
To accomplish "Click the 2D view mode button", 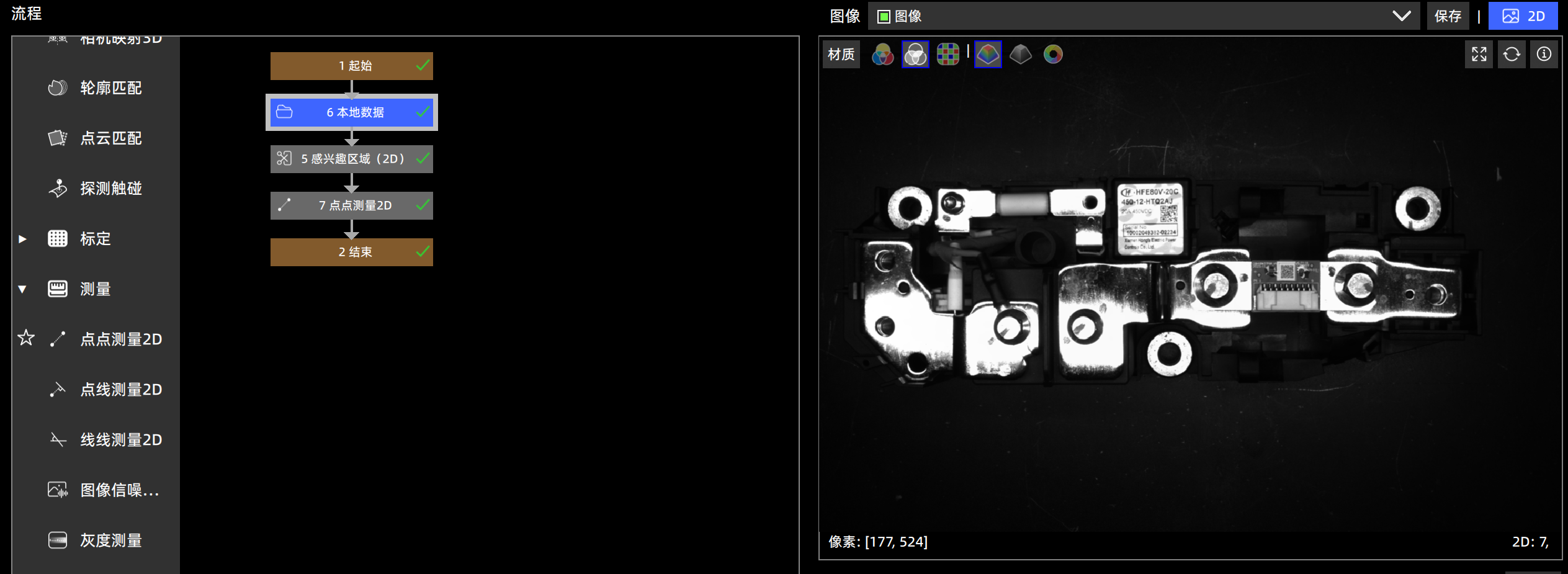I will (1523, 16).
